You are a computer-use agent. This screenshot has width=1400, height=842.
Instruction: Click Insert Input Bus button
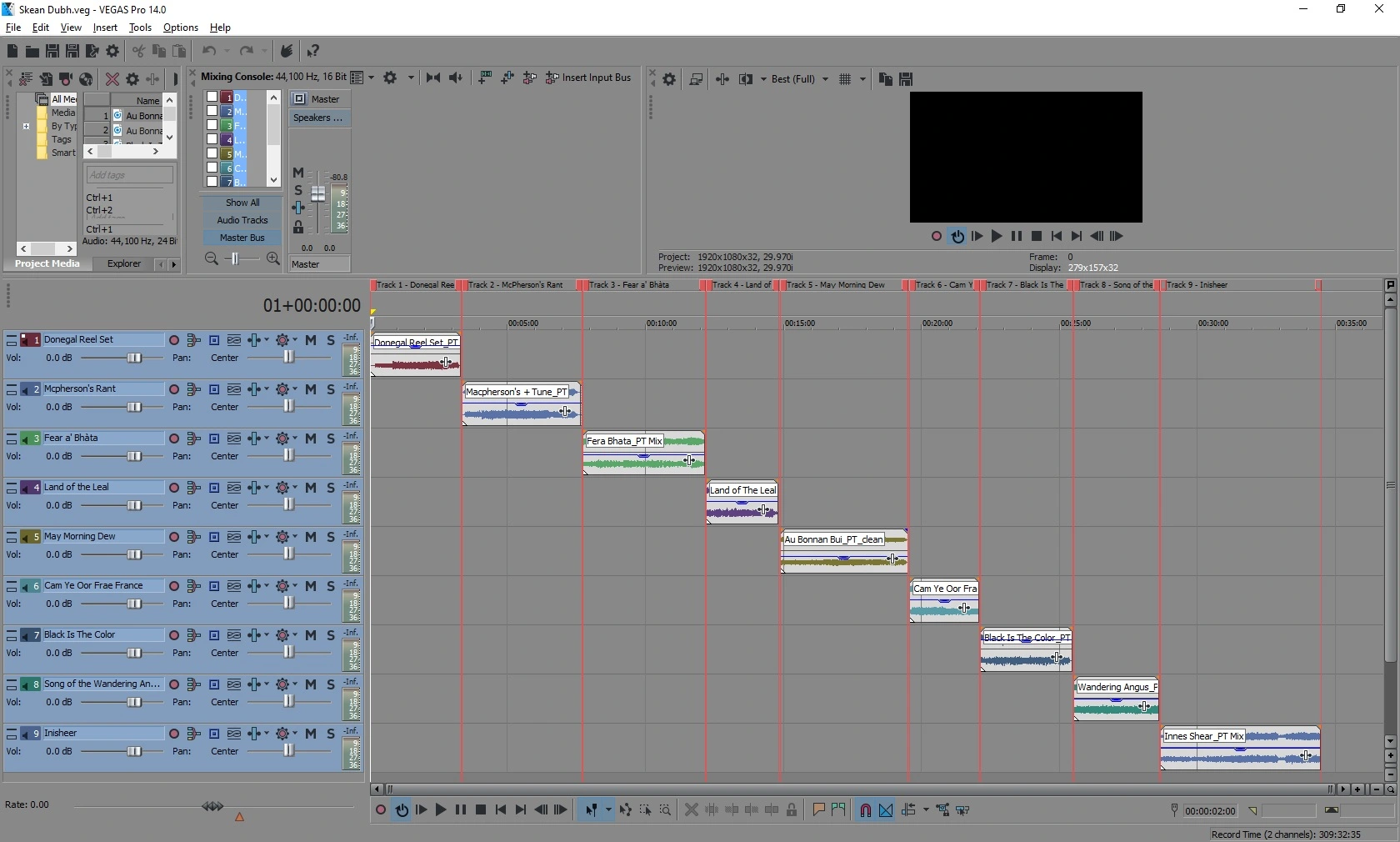point(588,78)
